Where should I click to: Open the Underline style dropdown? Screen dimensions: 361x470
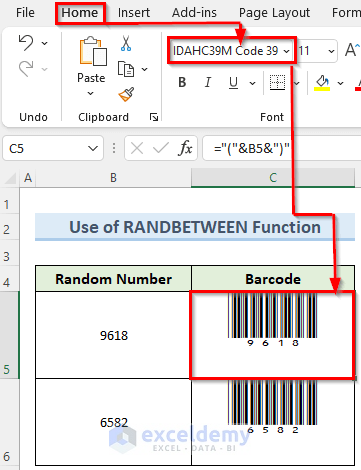[x=253, y=83]
